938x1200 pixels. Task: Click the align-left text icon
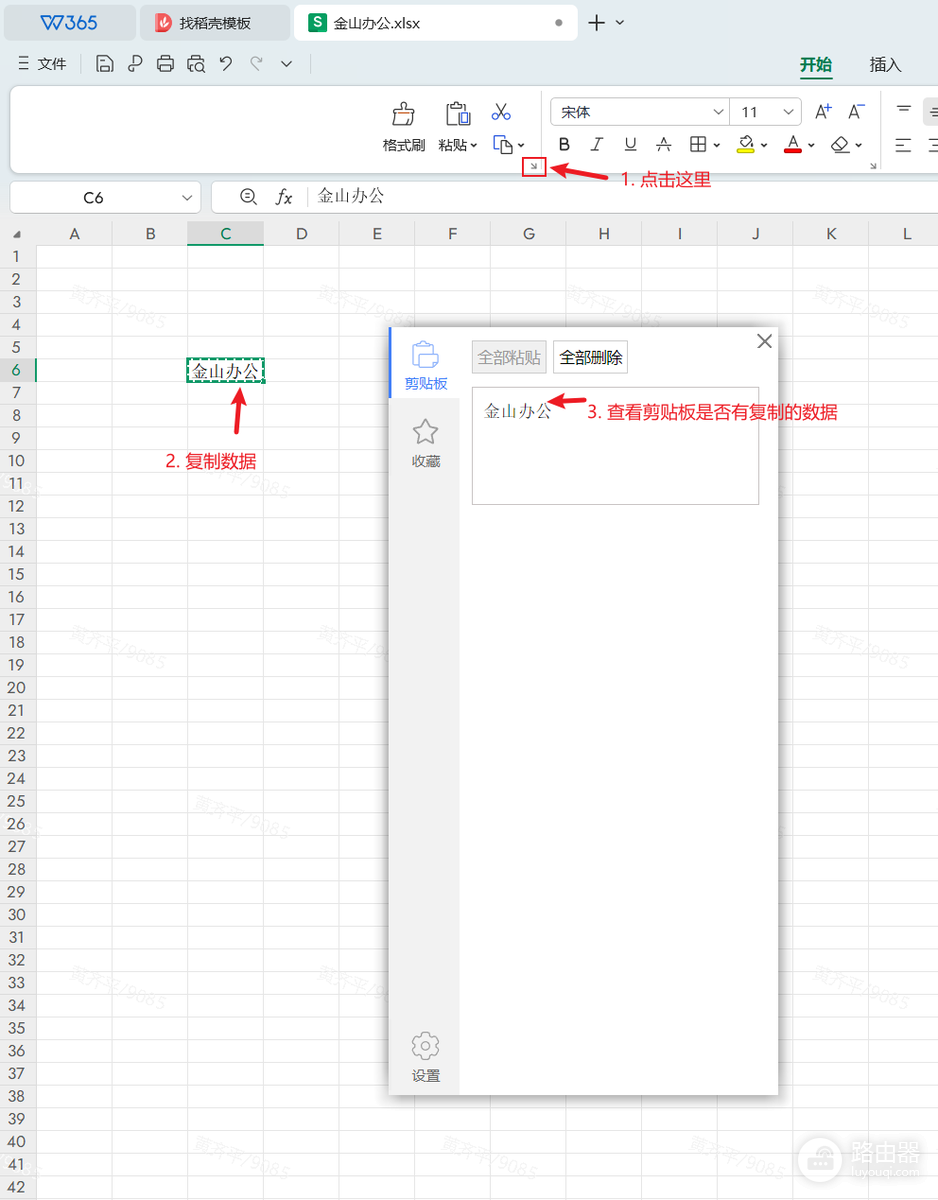click(x=904, y=145)
